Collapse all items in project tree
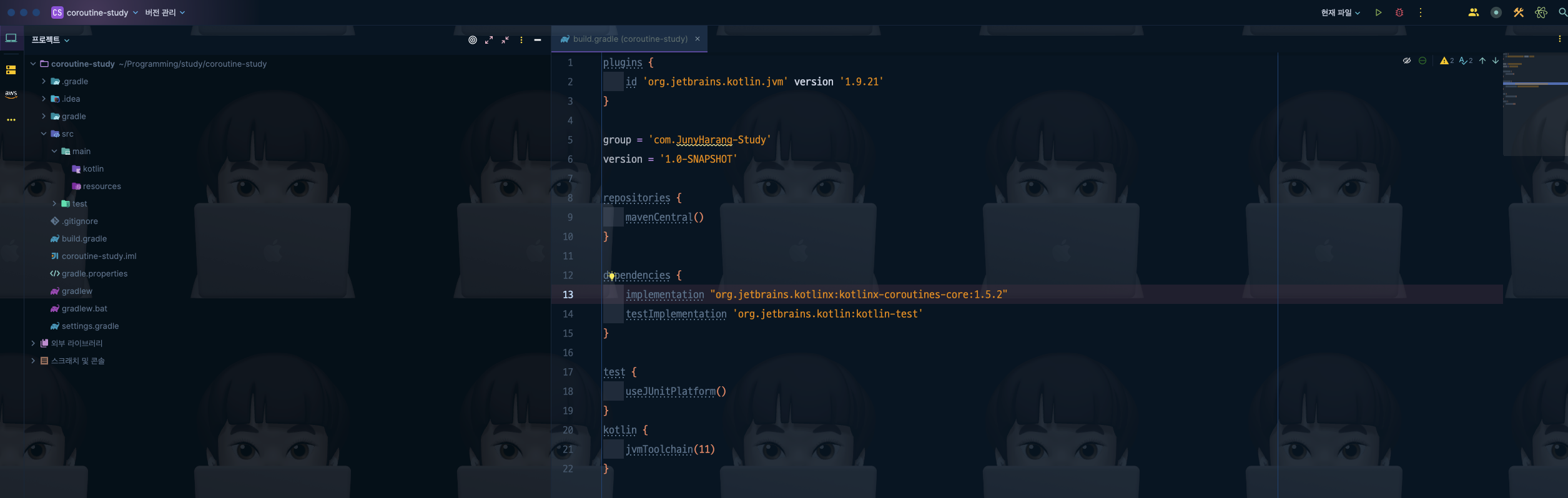The image size is (1568, 498). click(x=505, y=40)
